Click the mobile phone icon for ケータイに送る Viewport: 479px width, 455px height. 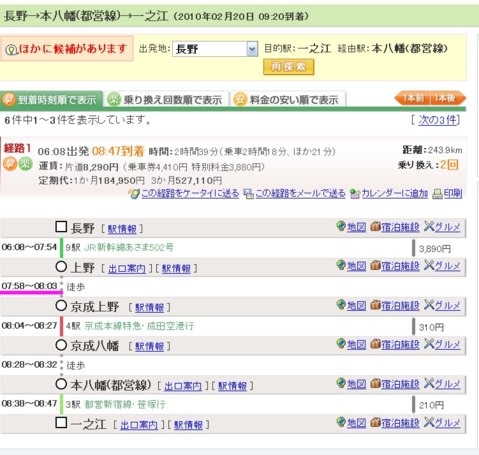pyautogui.click(x=134, y=194)
